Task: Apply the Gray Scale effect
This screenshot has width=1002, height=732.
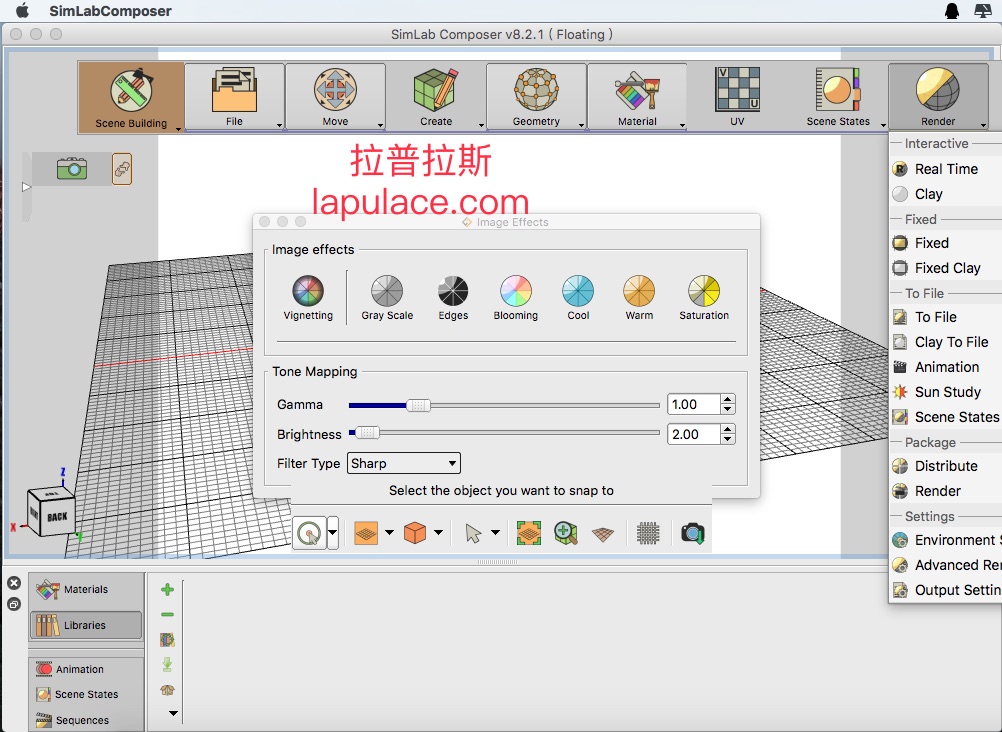Action: 387,298
